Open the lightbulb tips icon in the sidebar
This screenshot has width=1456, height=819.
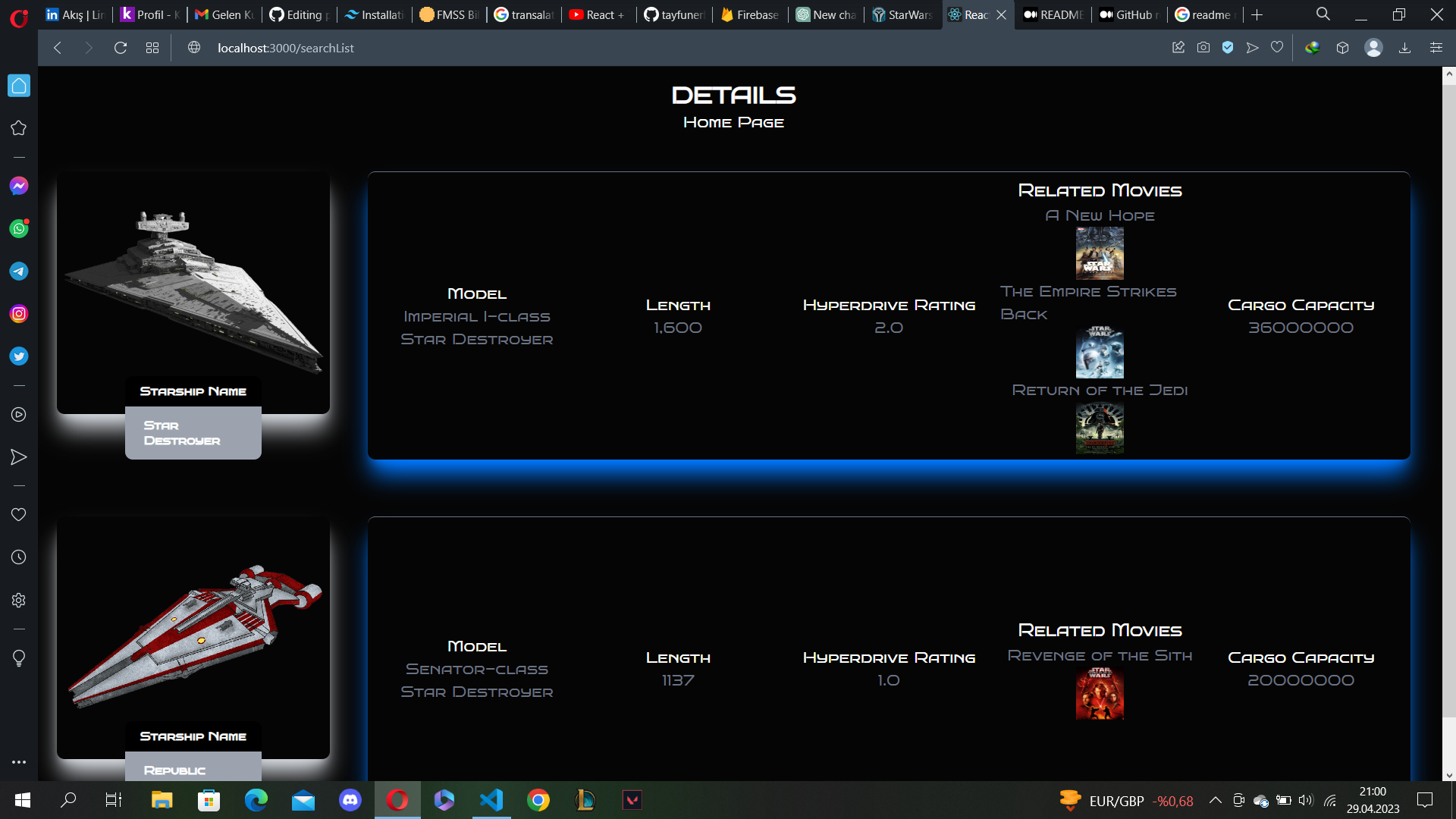pos(19,657)
